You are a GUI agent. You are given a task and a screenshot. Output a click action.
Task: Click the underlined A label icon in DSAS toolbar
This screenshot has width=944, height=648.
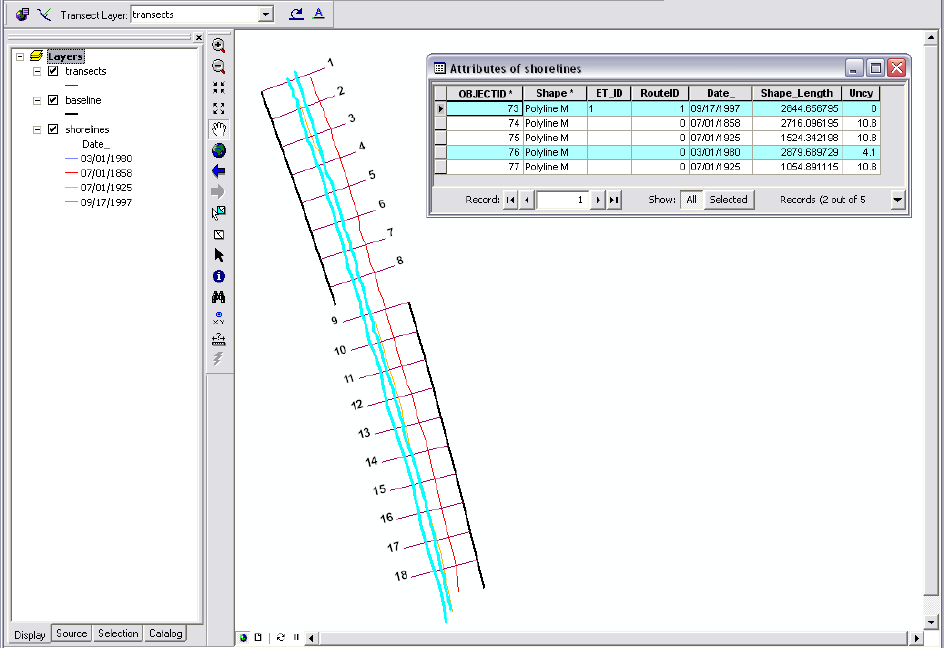click(x=318, y=14)
